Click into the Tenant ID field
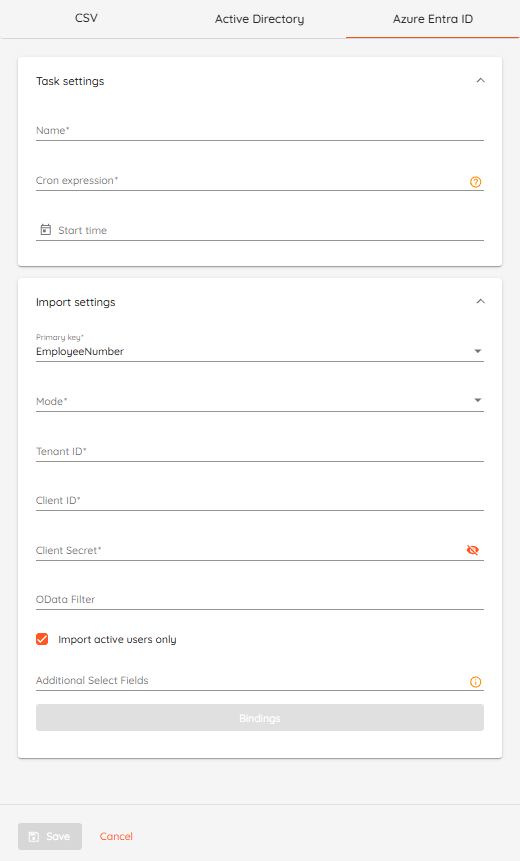 click(x=260, y=451)
